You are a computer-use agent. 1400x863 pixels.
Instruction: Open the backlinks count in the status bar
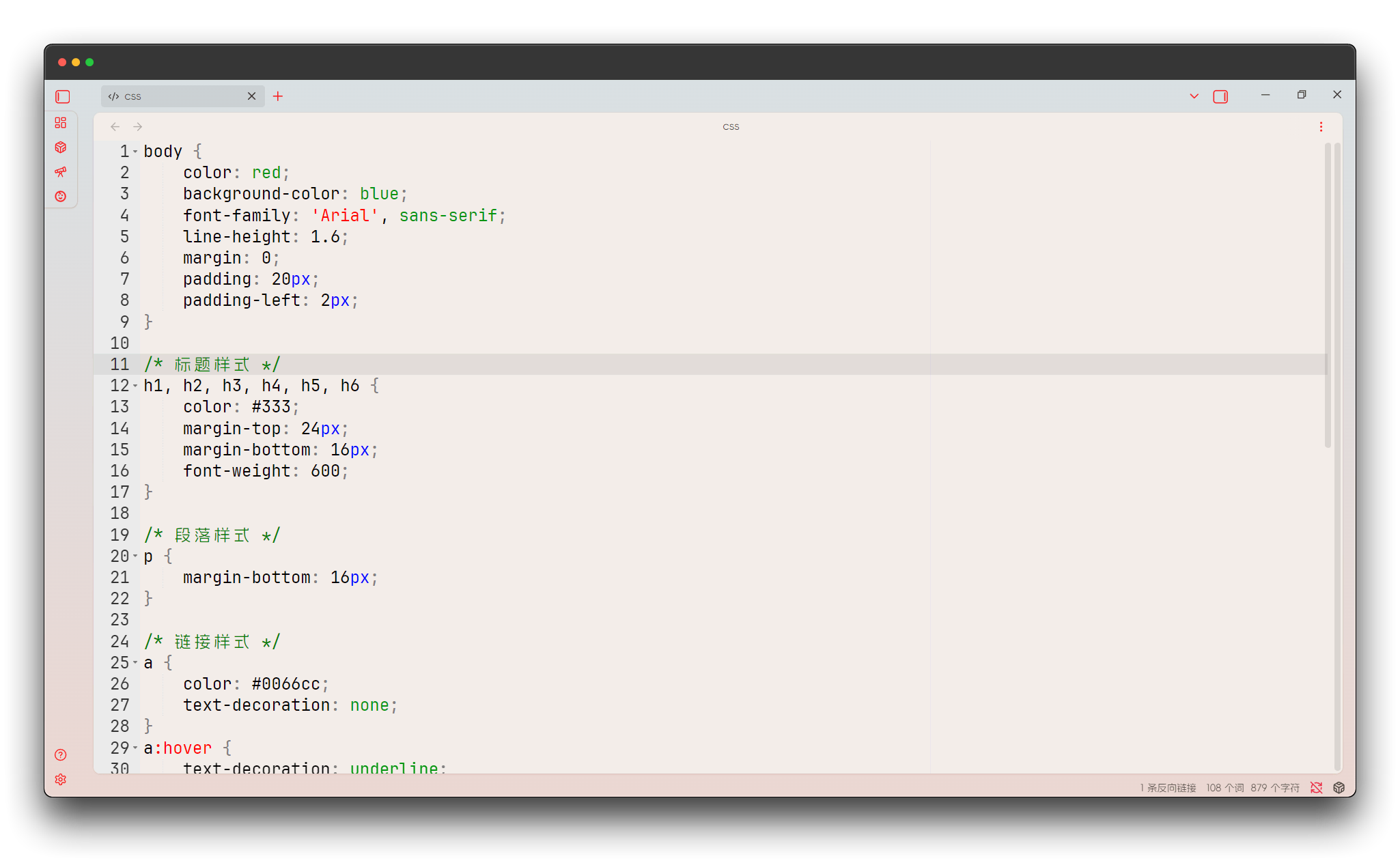point(1167,787)
